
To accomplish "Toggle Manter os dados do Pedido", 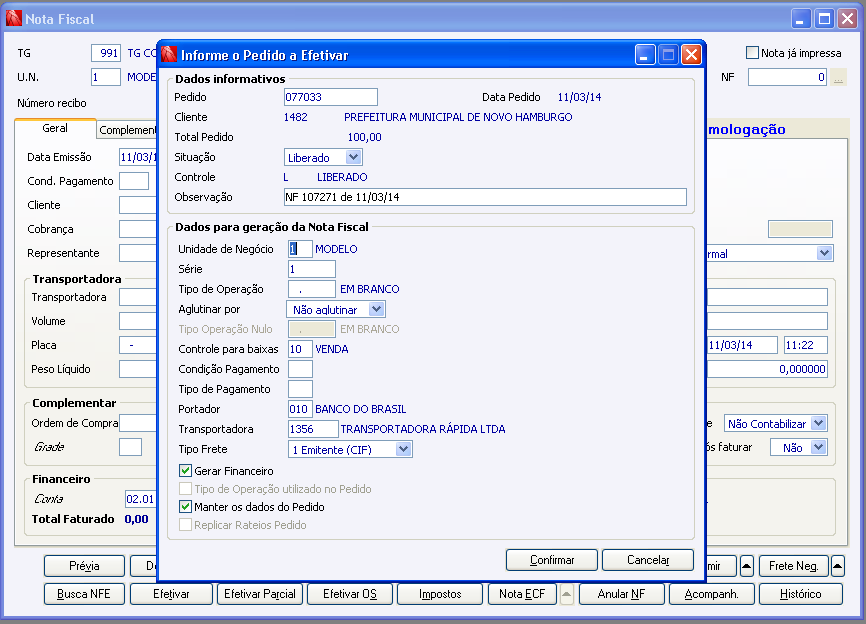I will coord(186,506).
